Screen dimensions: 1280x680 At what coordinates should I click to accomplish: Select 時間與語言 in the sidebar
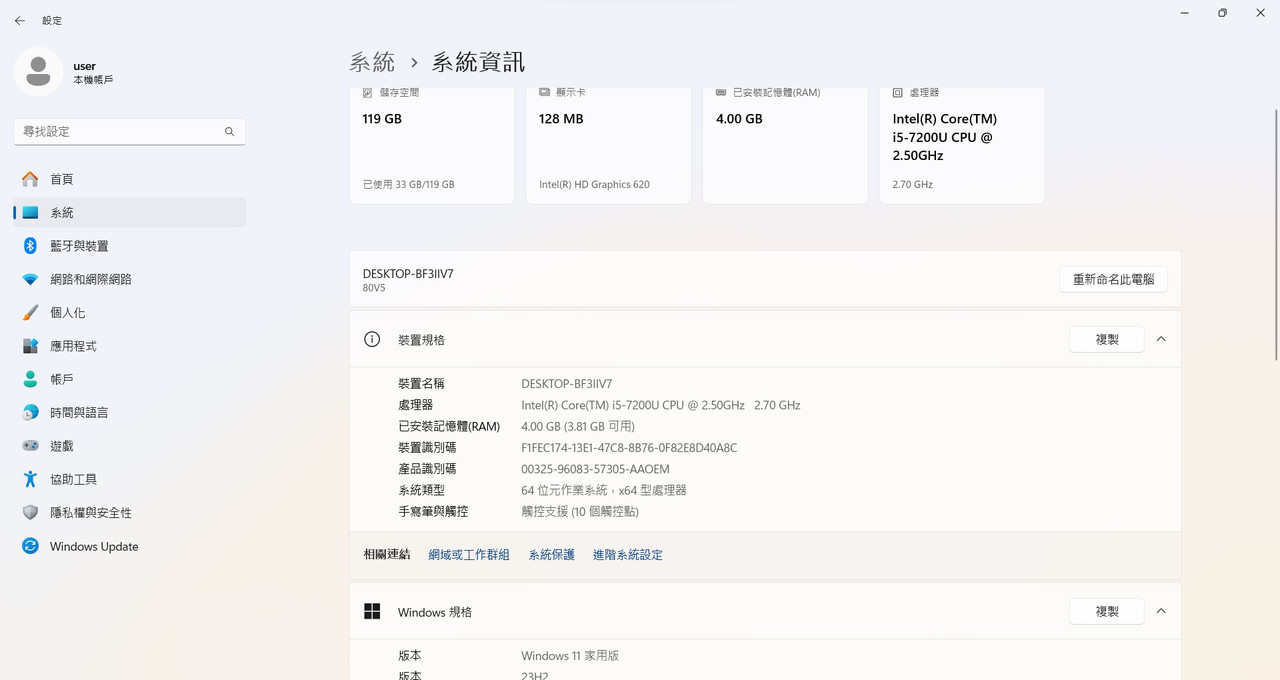click(130, 412)
